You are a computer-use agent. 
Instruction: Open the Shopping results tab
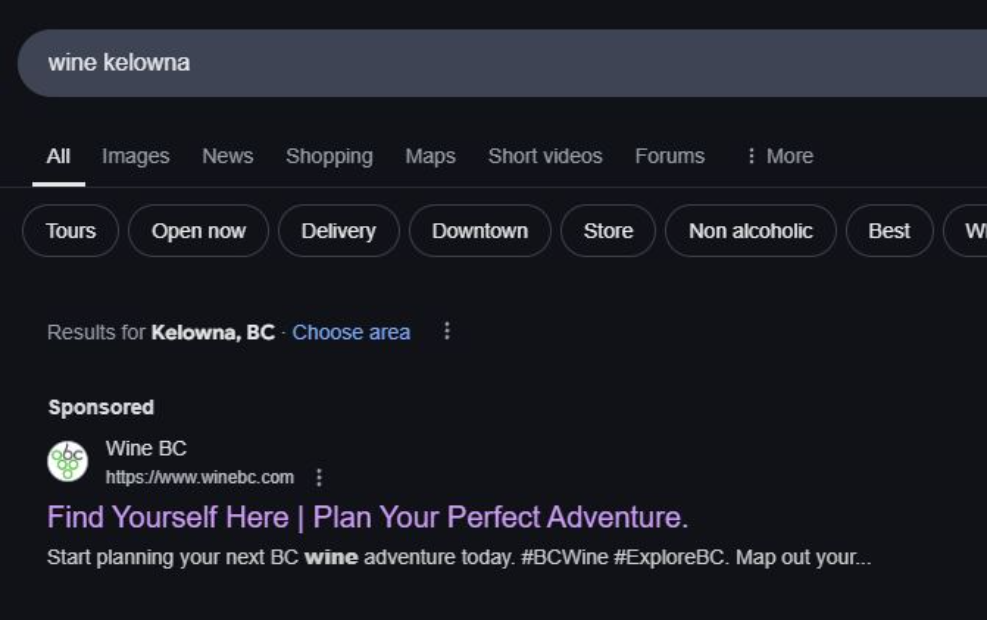tap(329, 156)
